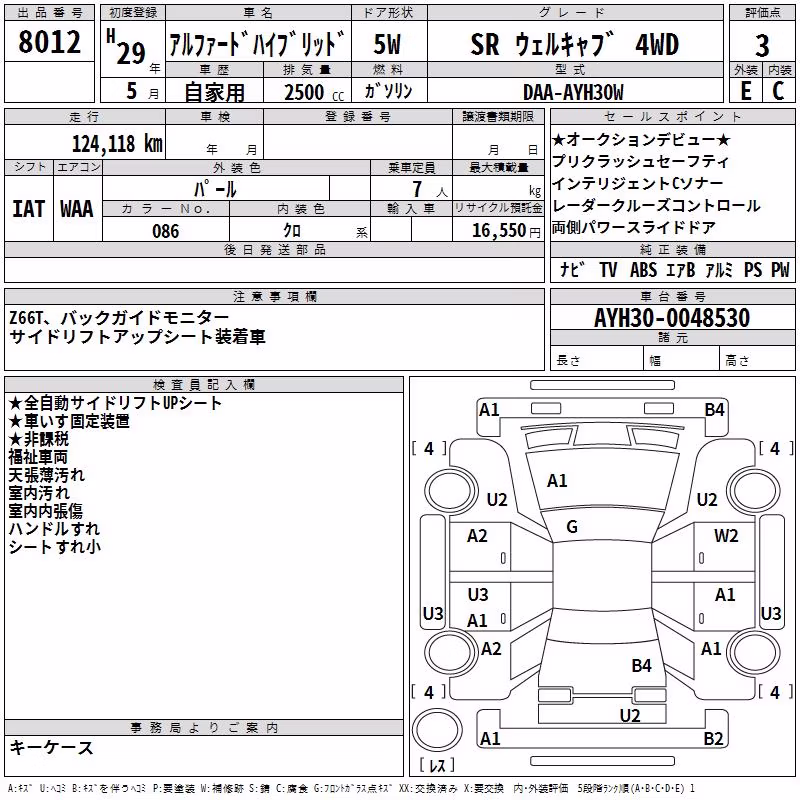Click equipment item ナビ

571,269
